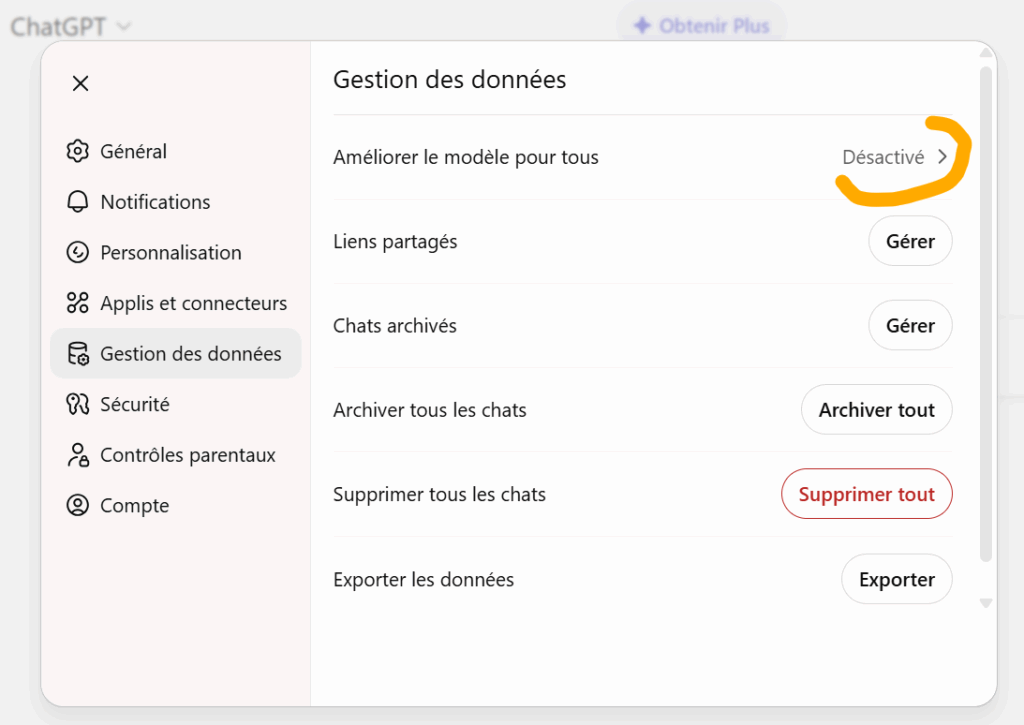Click Exporter to export your data

click(x=896, y=579)
